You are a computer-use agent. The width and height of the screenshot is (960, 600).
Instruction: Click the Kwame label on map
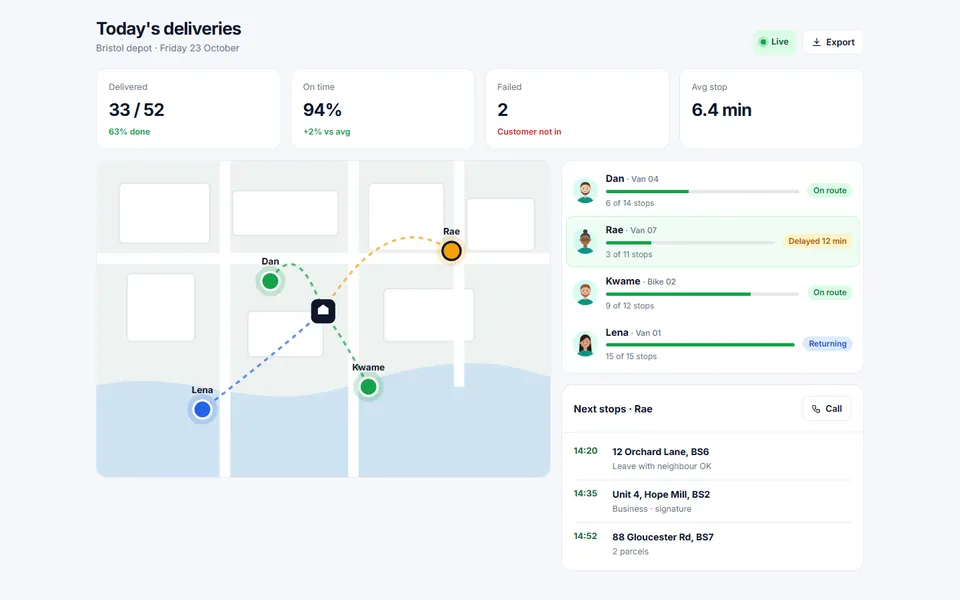pyautogui.click(x=368, y=367)
